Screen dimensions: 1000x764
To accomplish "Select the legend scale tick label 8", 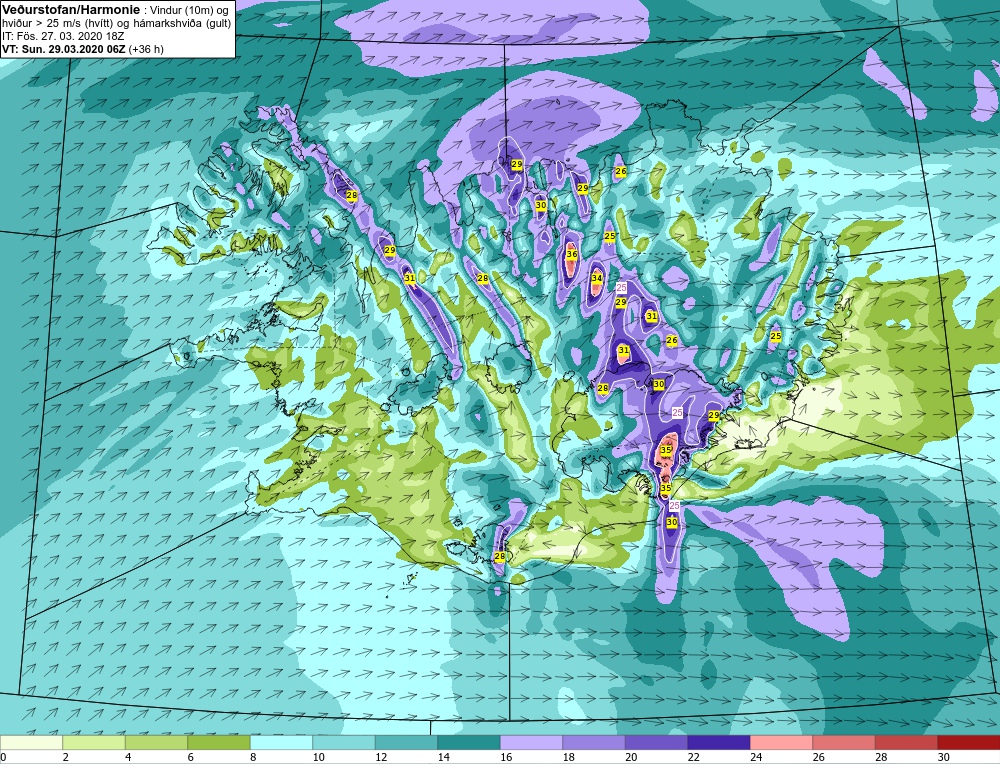I will click(x=253, y=757).
